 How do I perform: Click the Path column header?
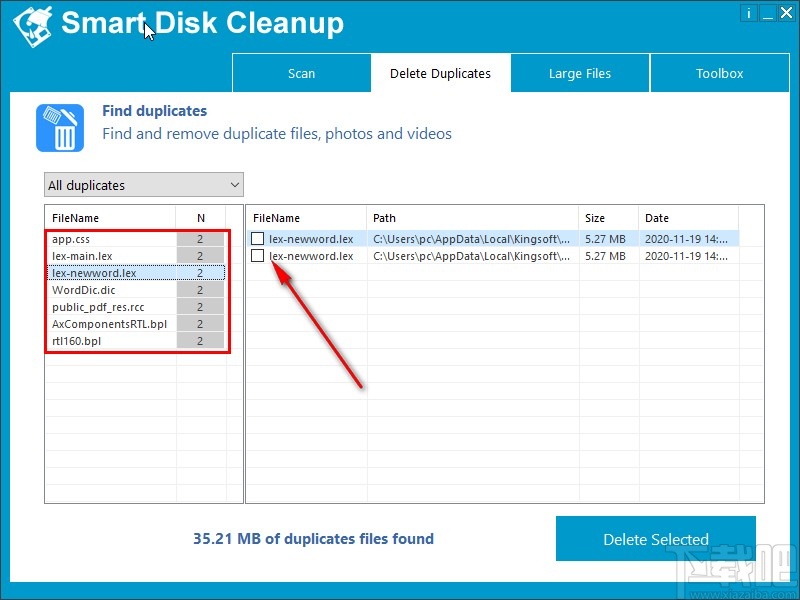(x=472, y=218)
